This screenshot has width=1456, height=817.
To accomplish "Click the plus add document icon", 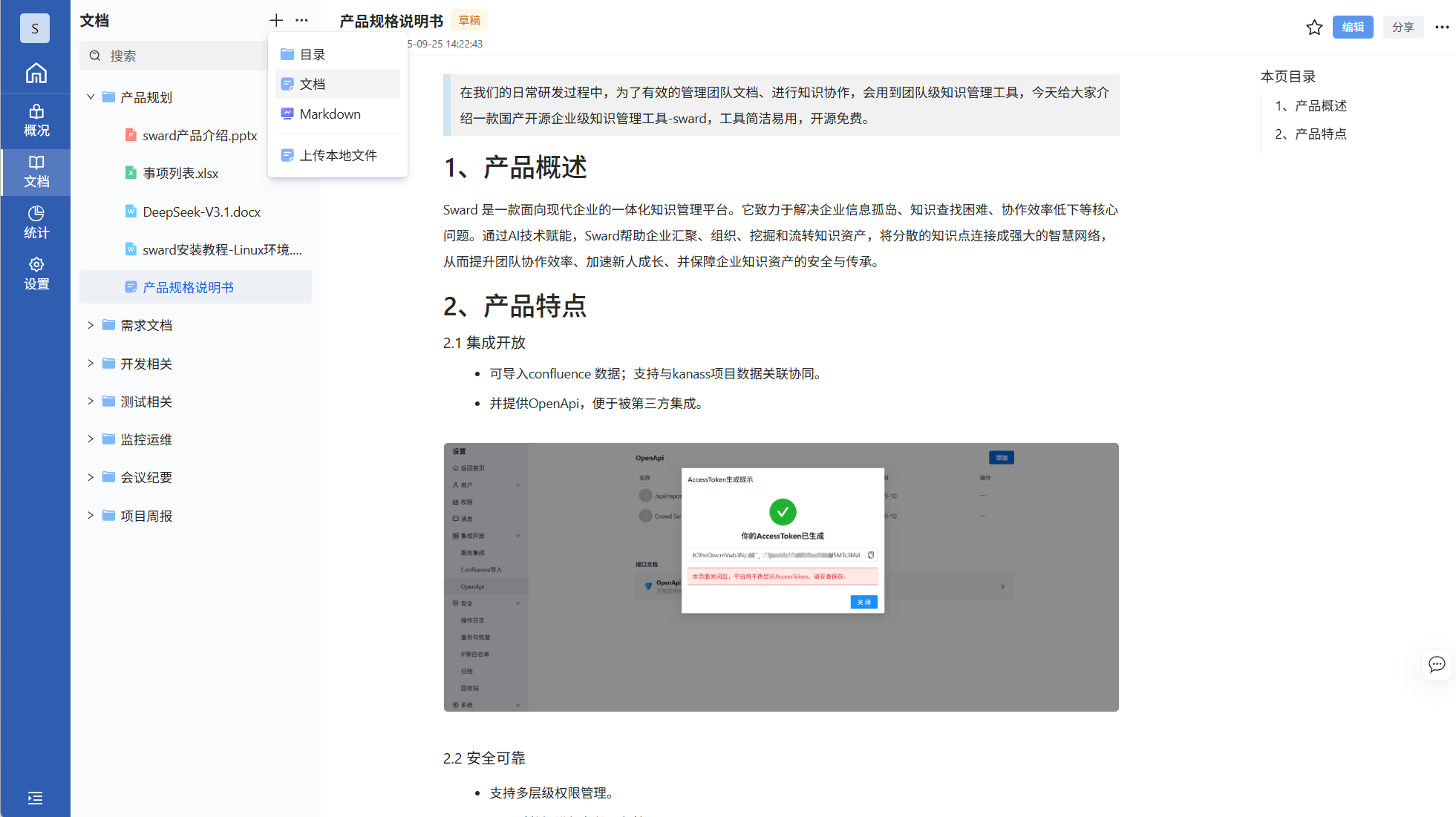I will 276,20.
